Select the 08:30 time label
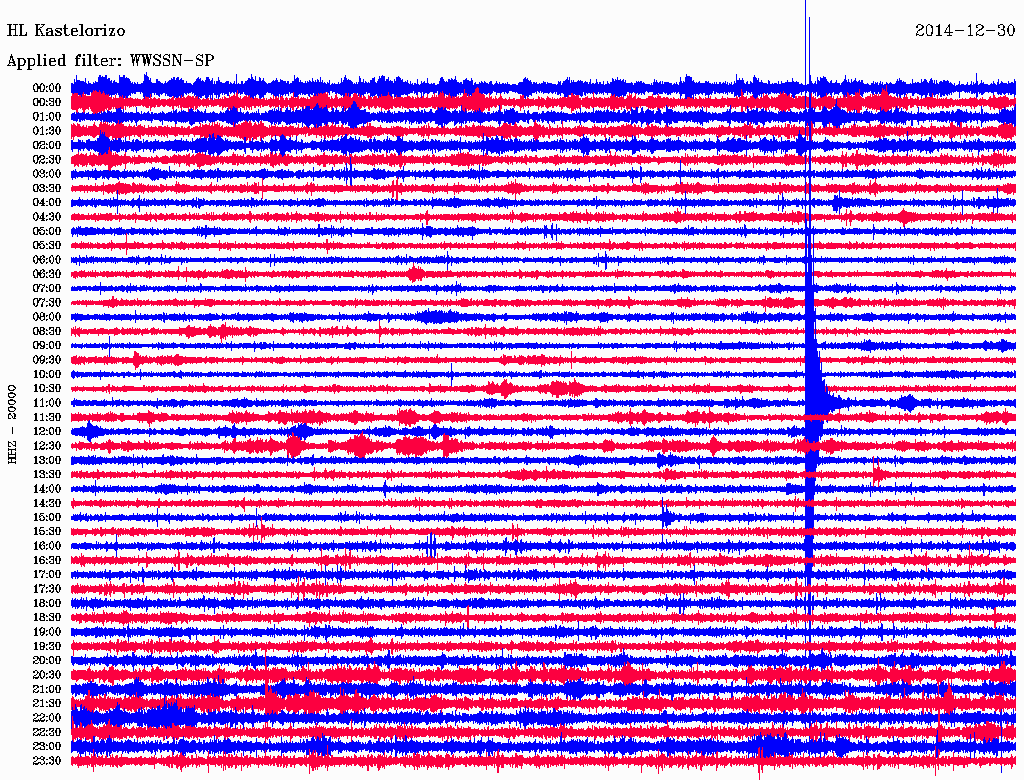The image size is (1024, 780). tap(47, 332)
